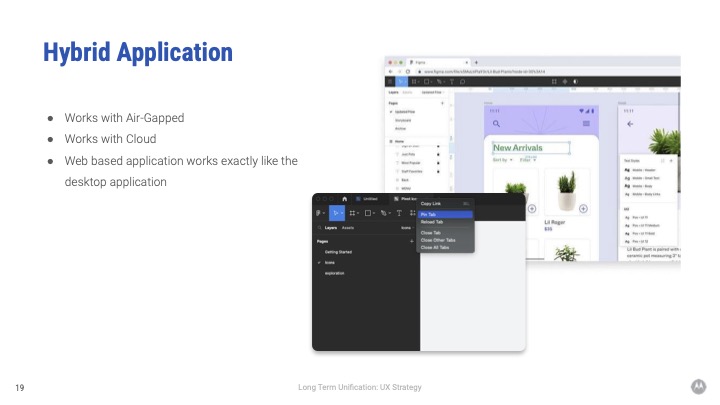Screen dimensions: 720x405
Task: Click the New Arrivals heading on canvas
Action: click(518, 148)
